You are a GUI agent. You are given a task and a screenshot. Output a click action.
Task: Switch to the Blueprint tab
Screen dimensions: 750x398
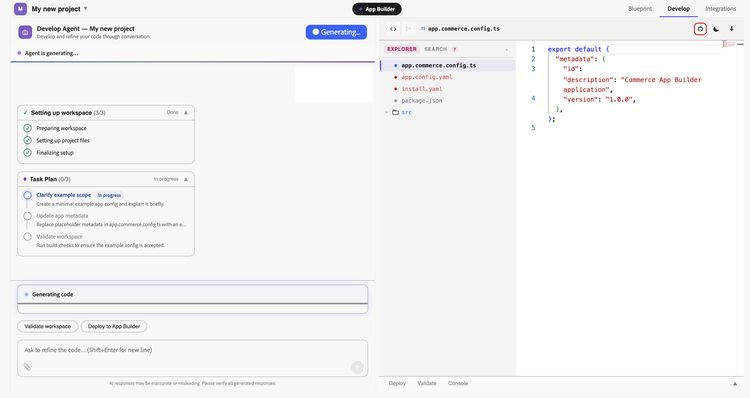click(x=640, y=9)
